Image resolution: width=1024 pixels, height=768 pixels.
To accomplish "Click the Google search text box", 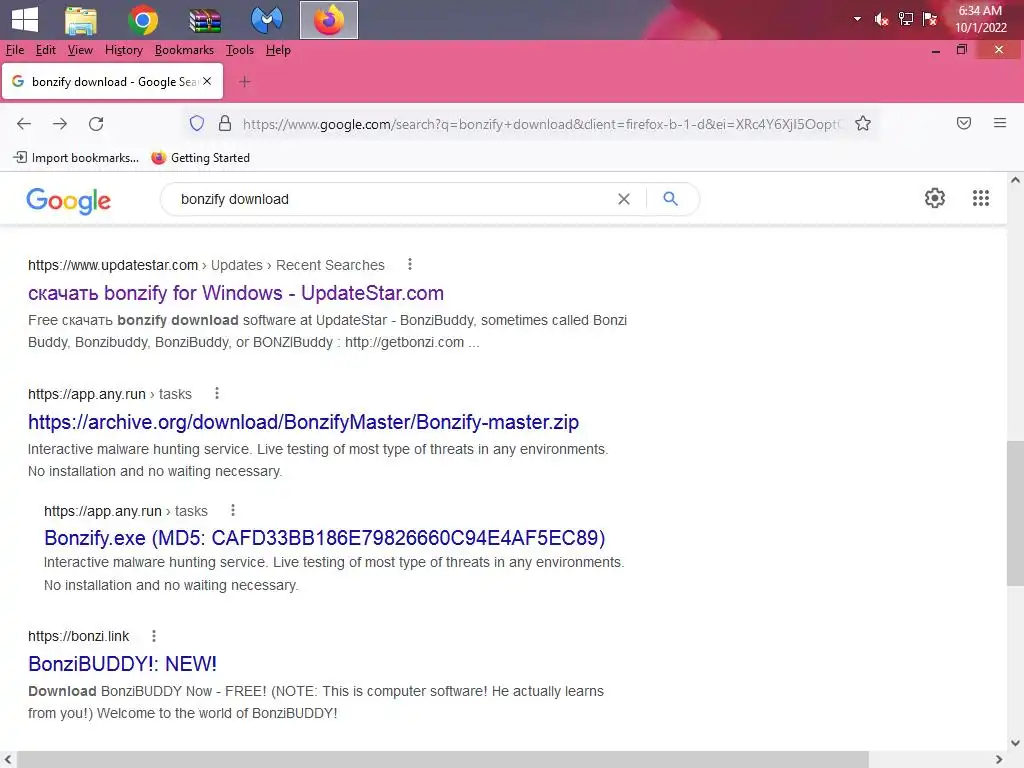I will 392,199.
